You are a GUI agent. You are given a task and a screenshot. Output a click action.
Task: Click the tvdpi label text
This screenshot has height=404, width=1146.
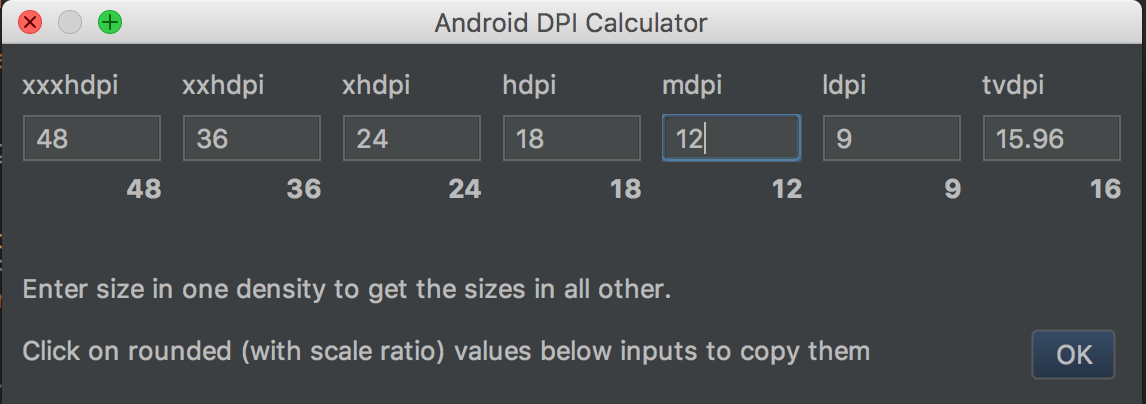[x=1013, y=86]
